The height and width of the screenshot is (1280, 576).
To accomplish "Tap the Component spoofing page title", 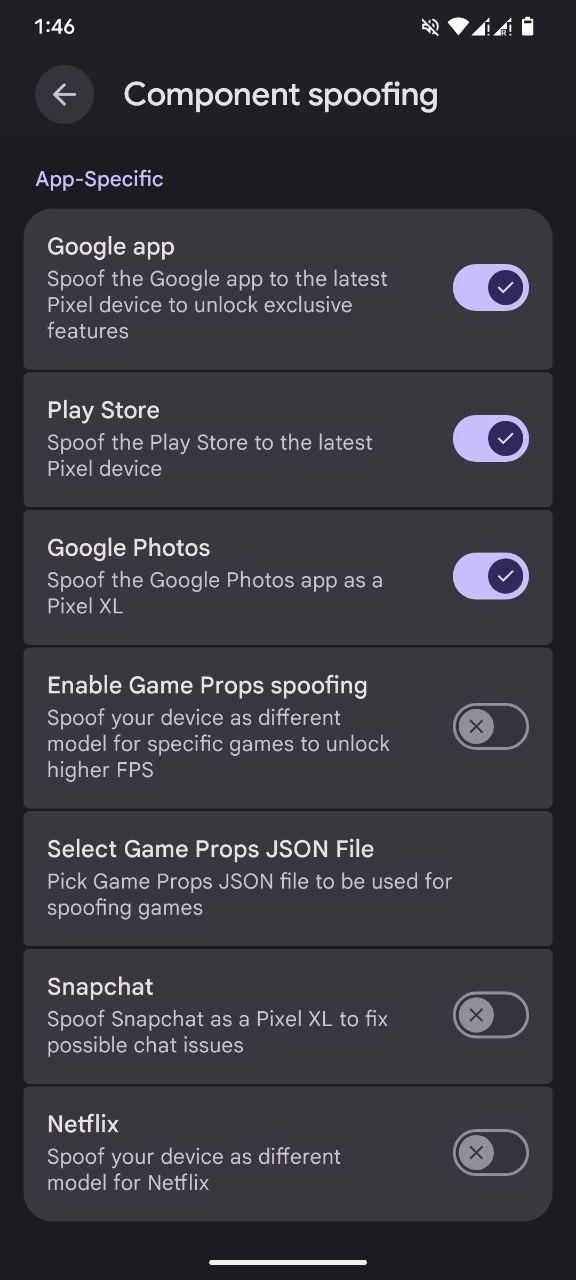I will 281,94.
